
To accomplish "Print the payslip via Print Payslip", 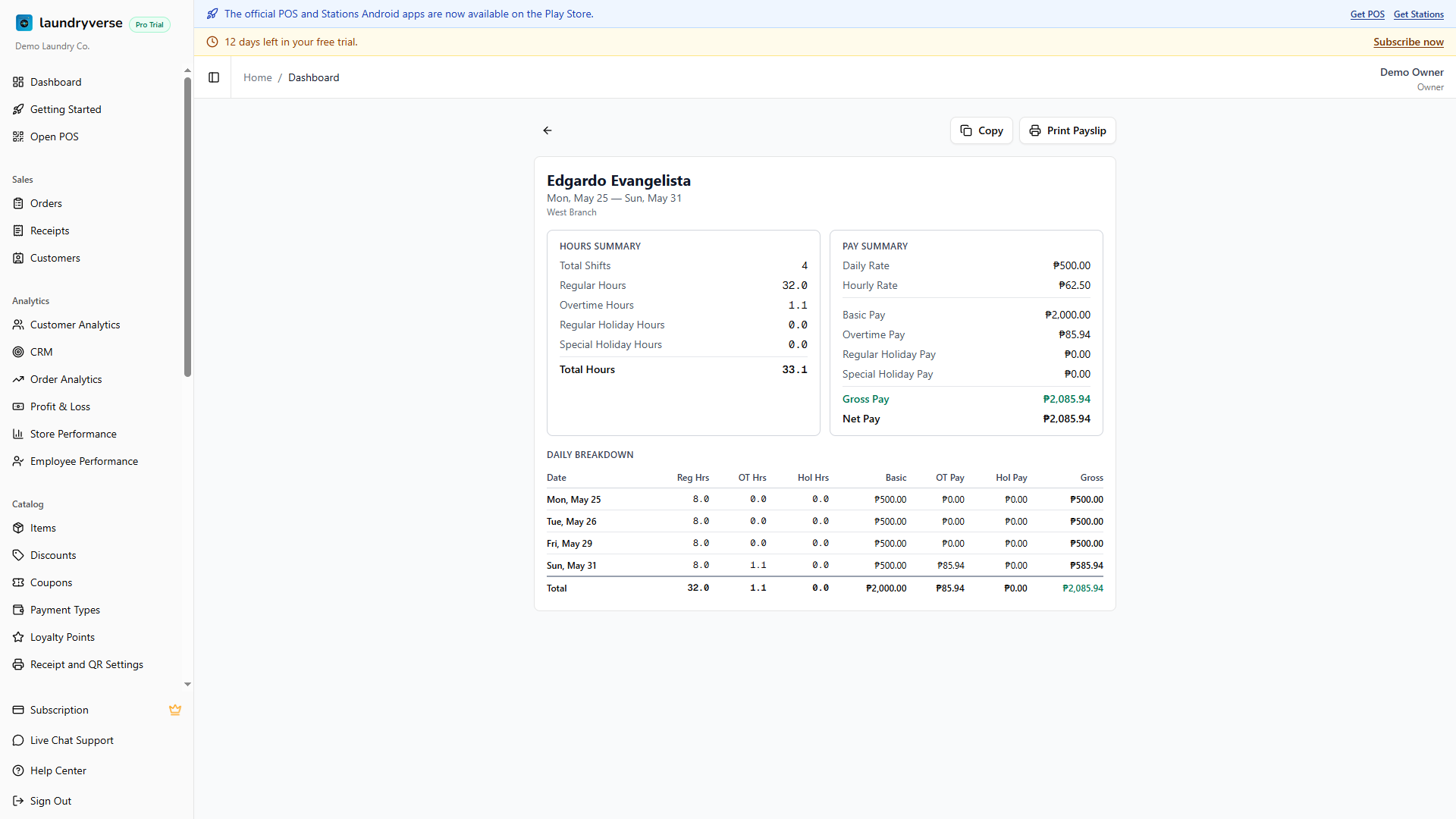I will pyautogui.click(x=1067, y=130).
